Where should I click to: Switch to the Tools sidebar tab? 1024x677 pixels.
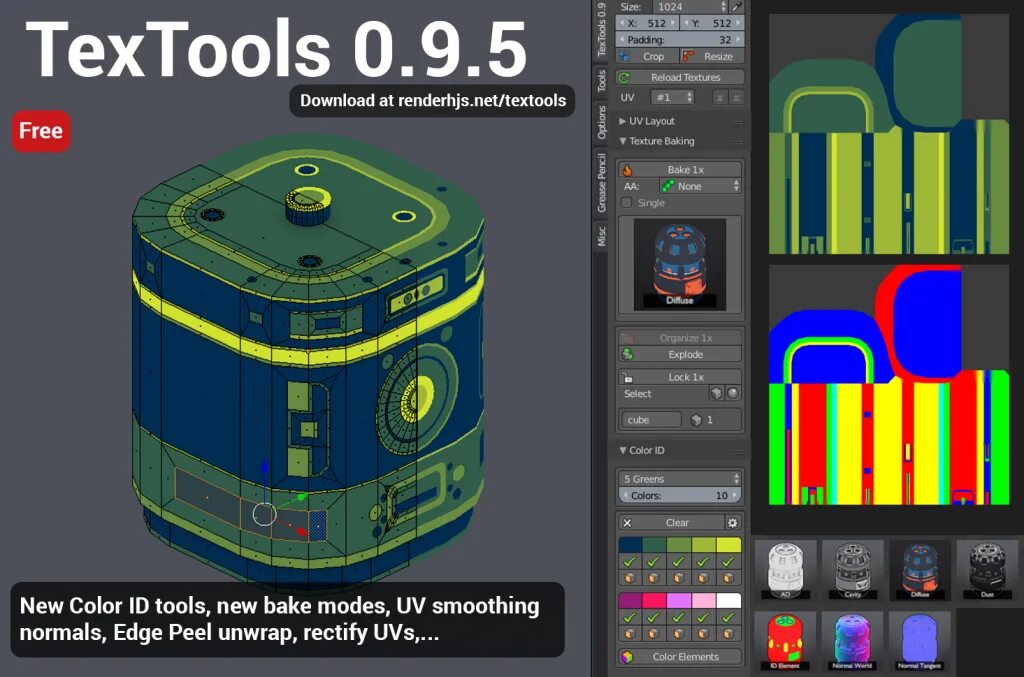pos(601,81)
